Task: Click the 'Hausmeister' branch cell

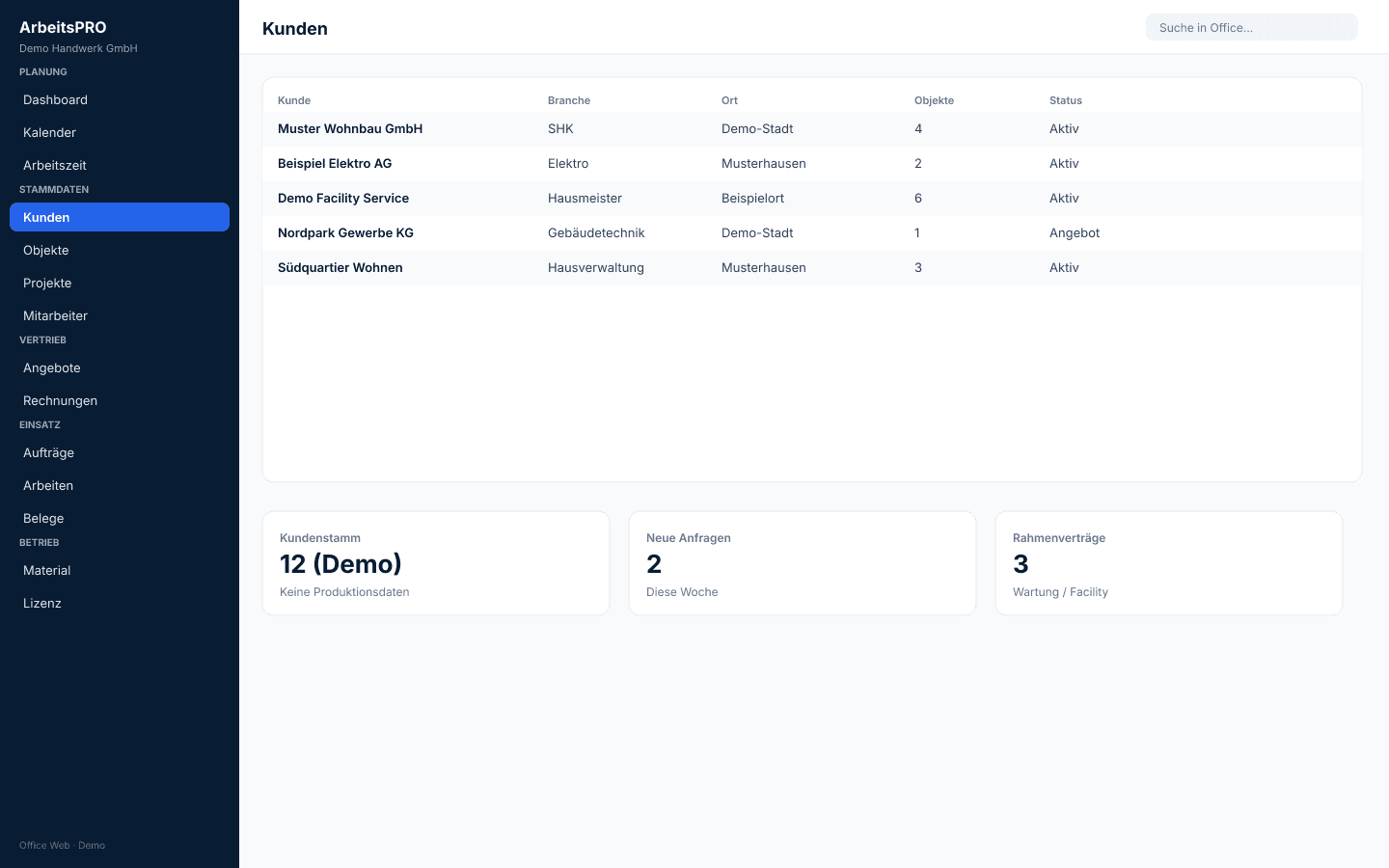Action: (585, 199)
